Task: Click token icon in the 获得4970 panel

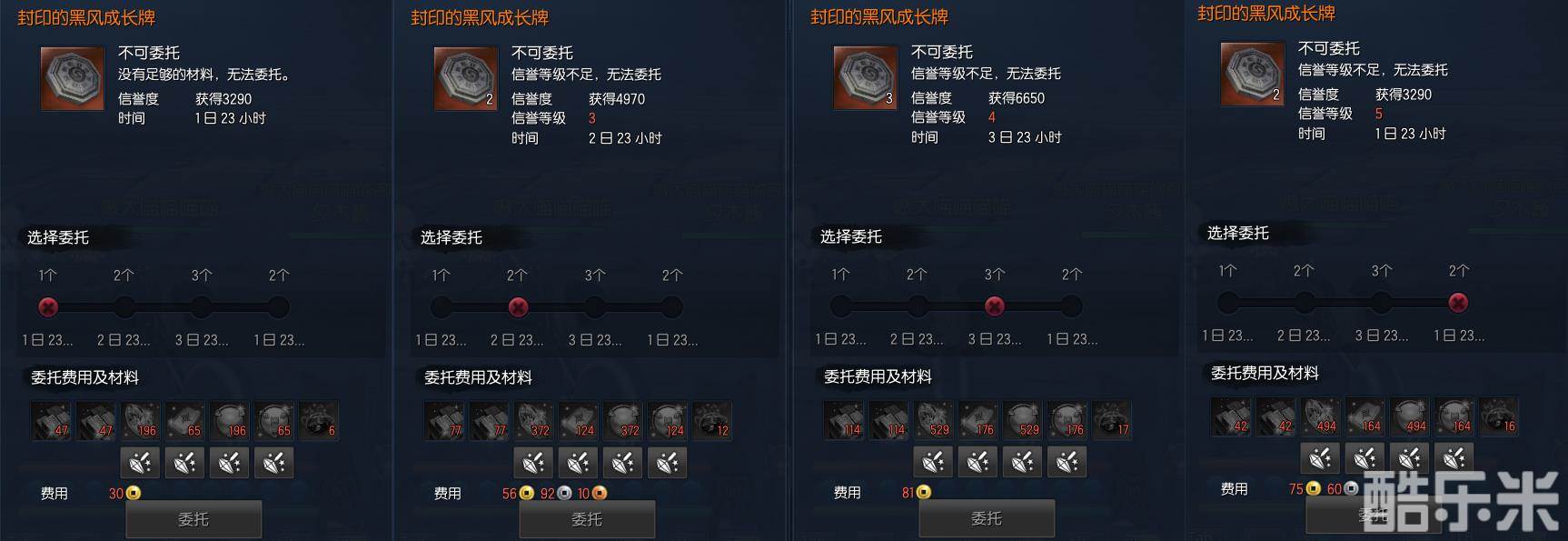Action: [466, 78]
